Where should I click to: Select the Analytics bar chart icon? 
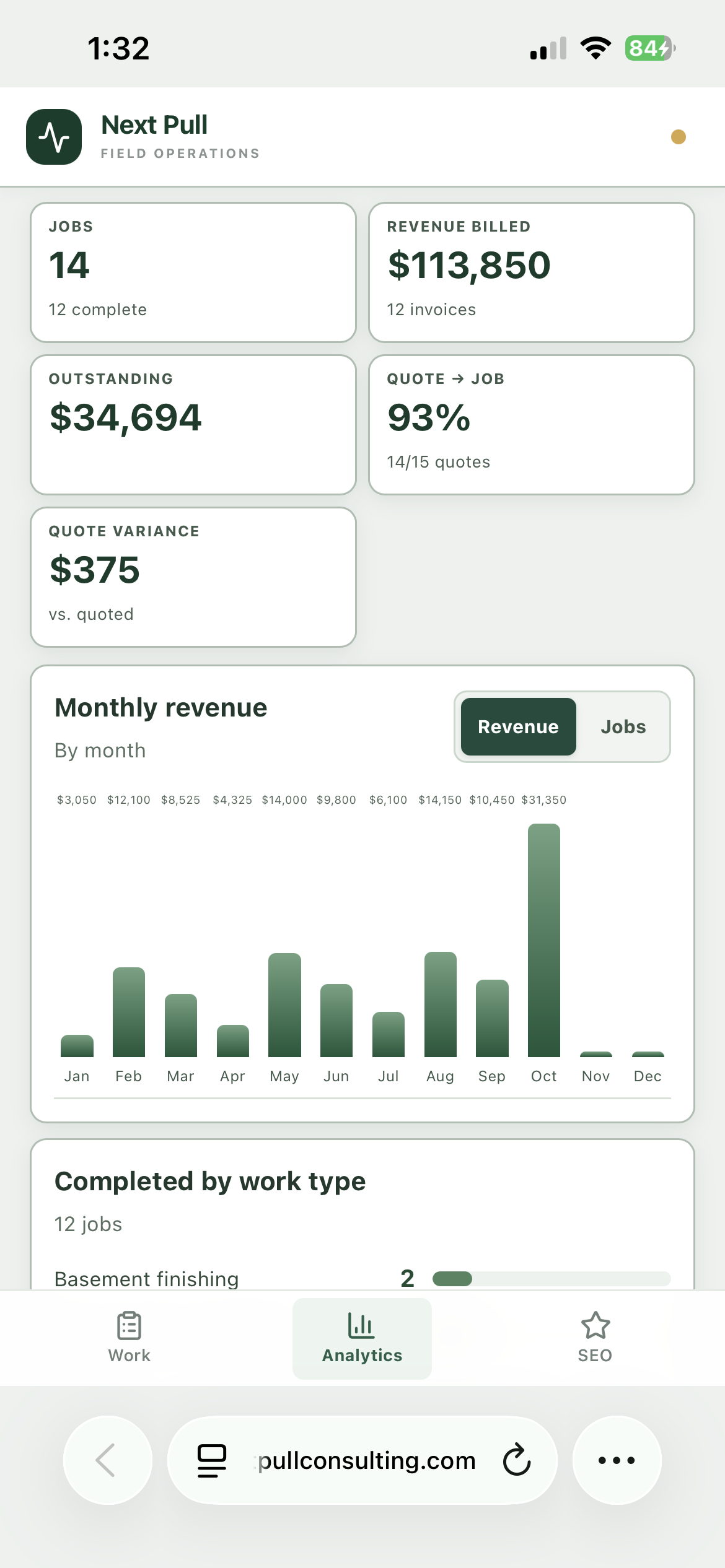361,1326
